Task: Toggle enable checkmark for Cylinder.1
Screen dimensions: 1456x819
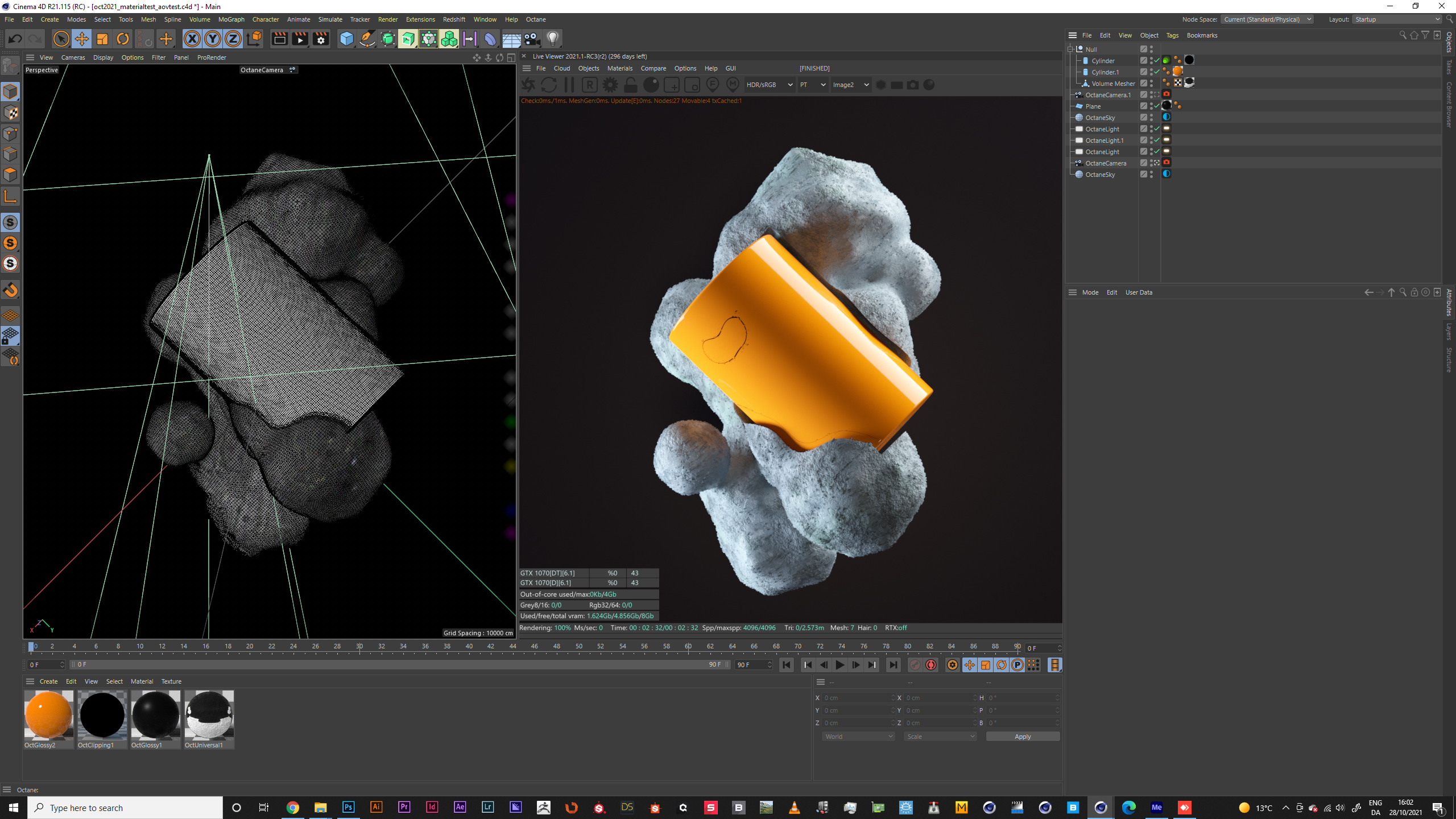Action: [x=1157, y=72]
